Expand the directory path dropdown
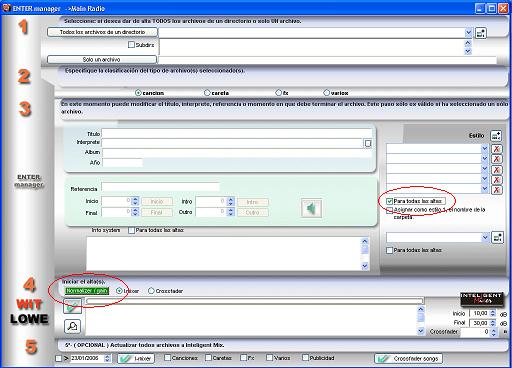Image resolution: width=512 pixels, height=368 pixels. coord(468,33)
